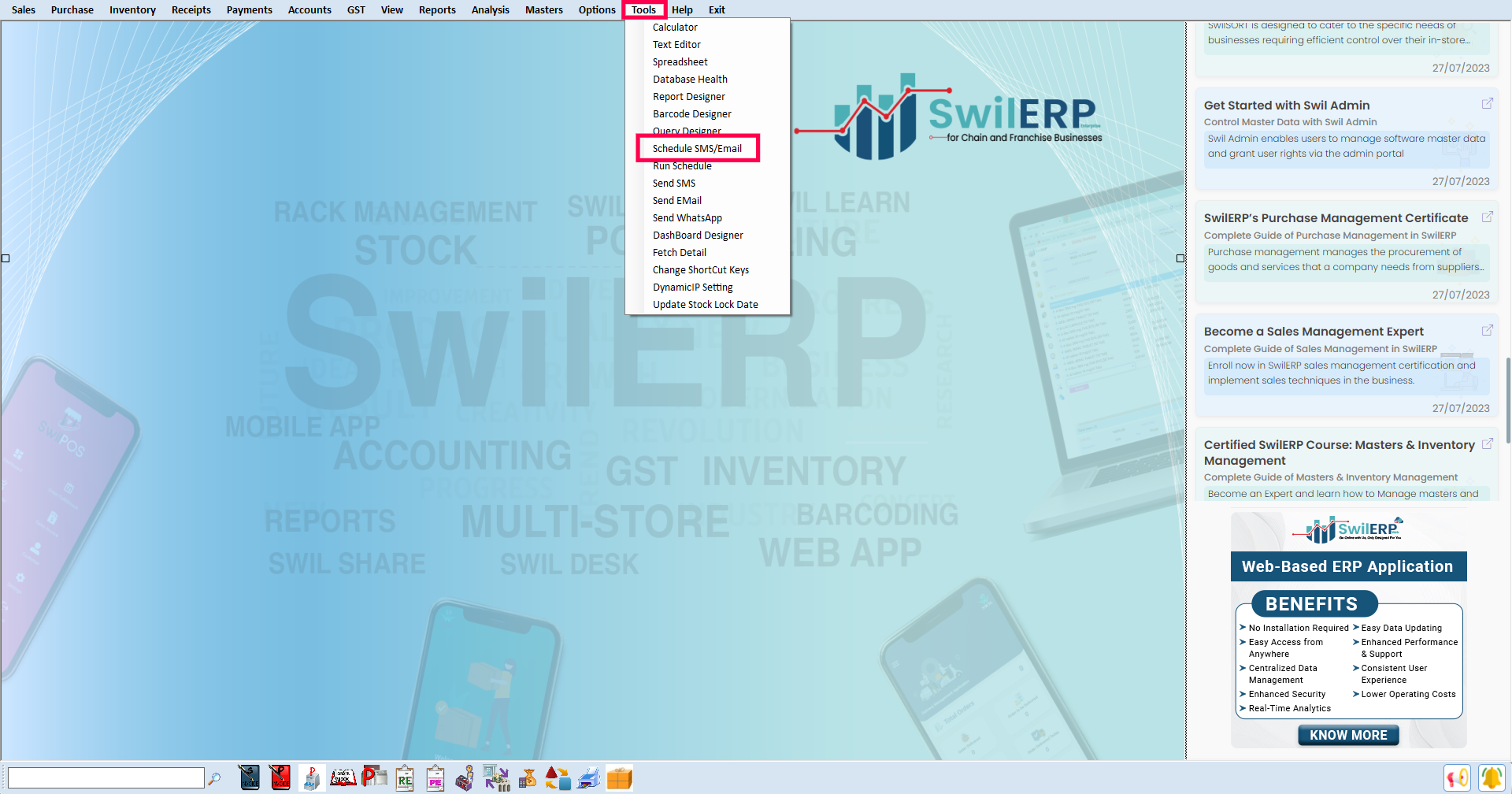Select Send EMail from Tools menu
Viewport: 1512px width, 794px height.
click(707, 201)
